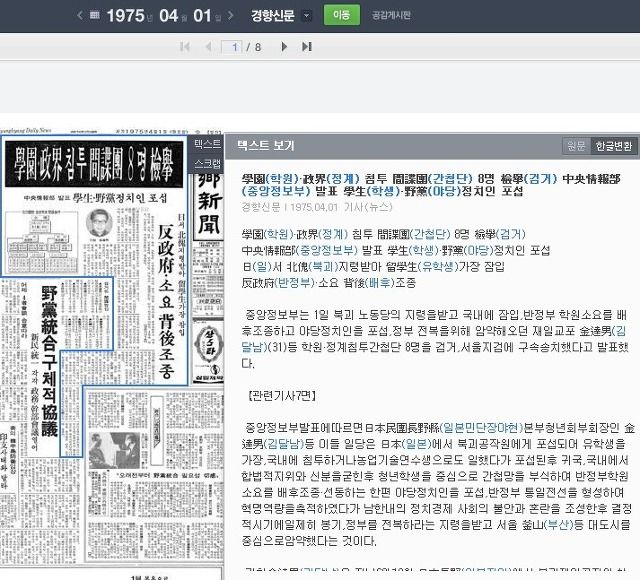Click the year 1975 in date bar

tap(126, 16)
